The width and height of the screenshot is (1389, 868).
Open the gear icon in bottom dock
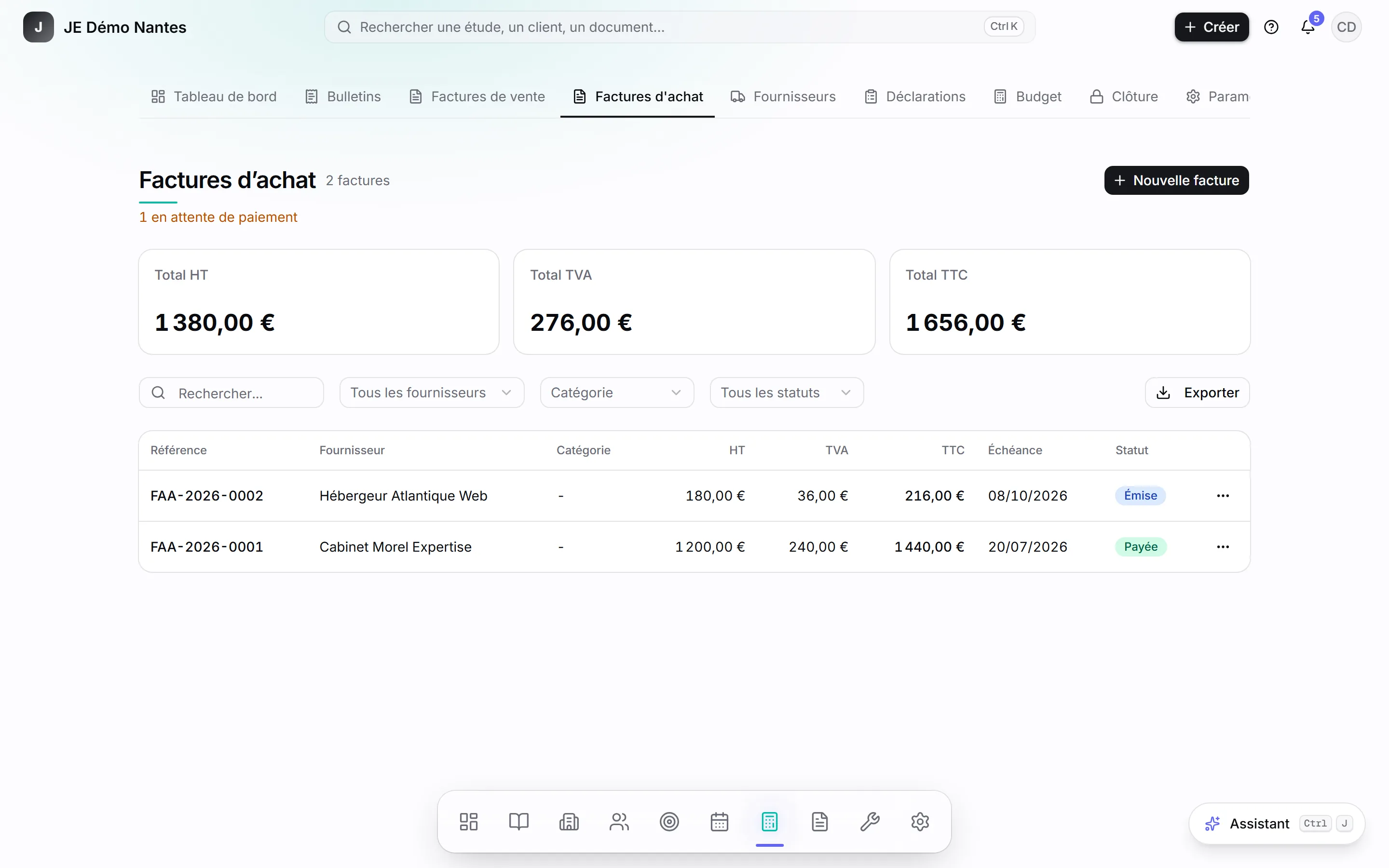920,822
